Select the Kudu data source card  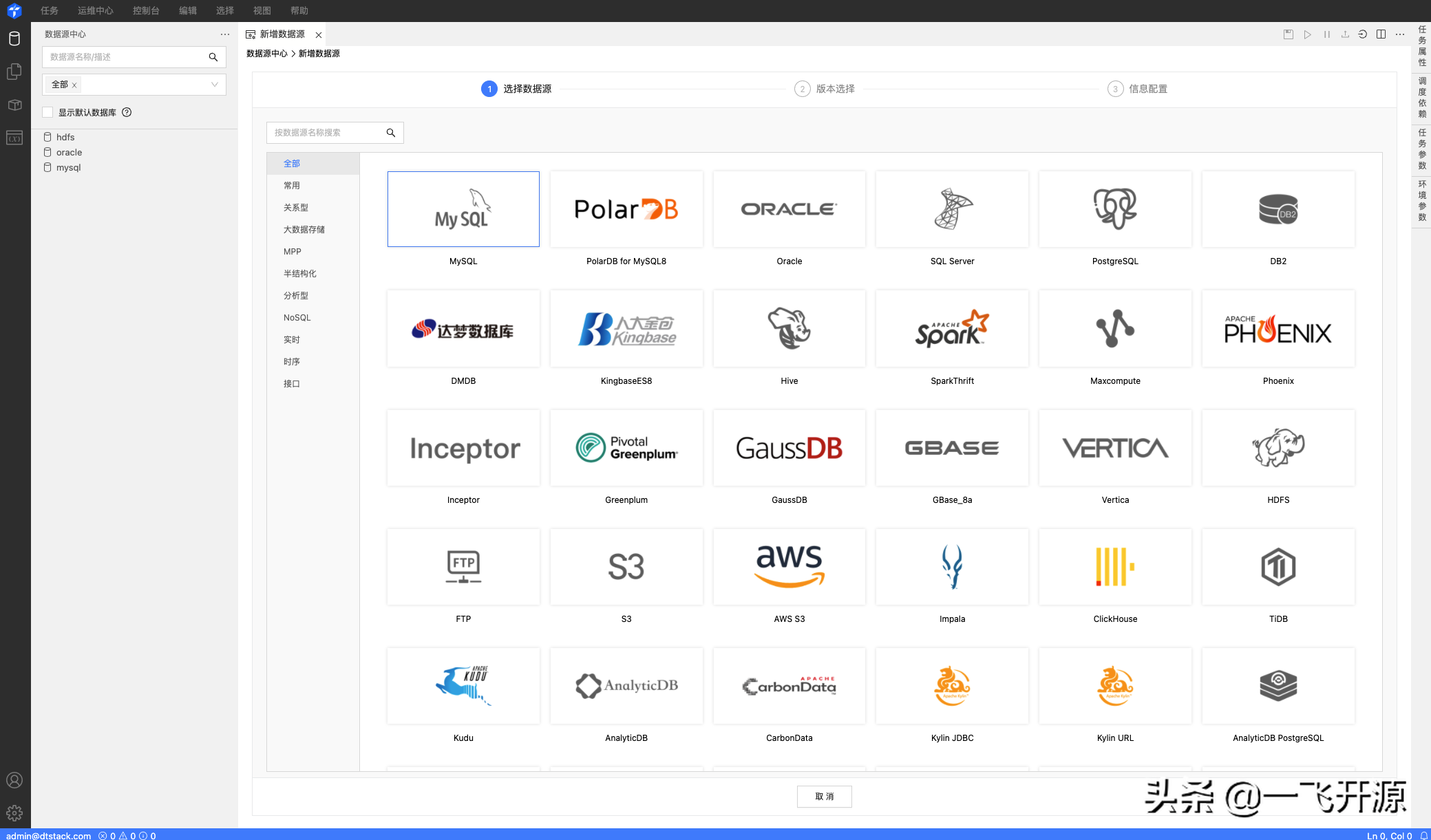pyautogui.click(x=463, y=686)
